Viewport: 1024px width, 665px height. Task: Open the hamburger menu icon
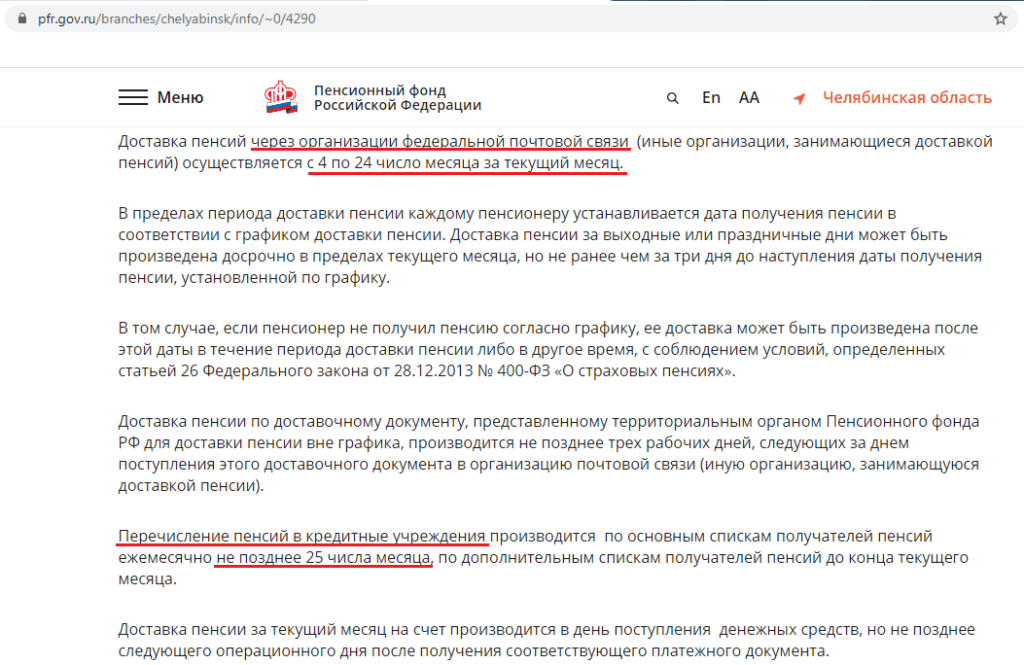click(x=133, y=97)
